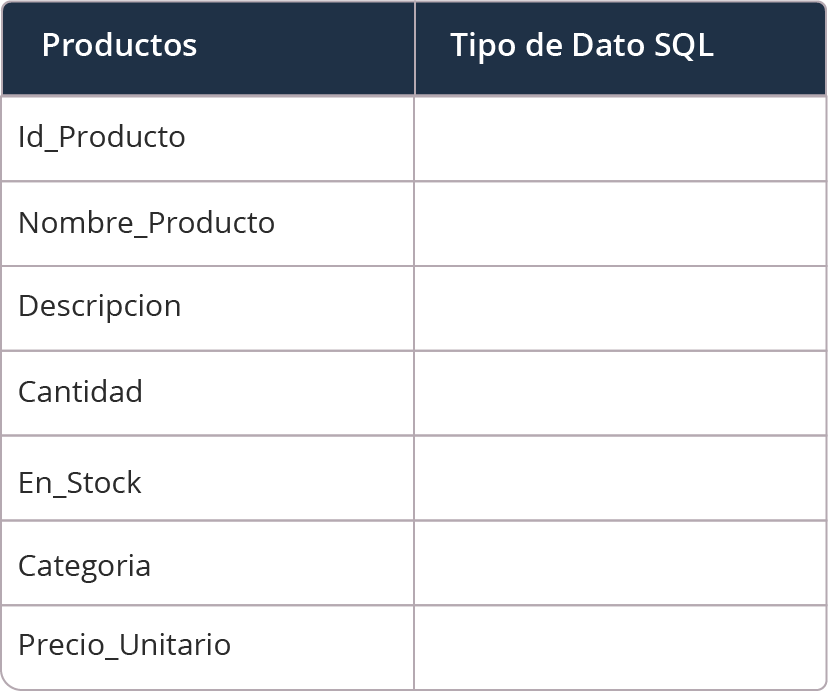Select the Cantidad cell
This screenshot has width=828, height=691.
(x=208, y=393)
